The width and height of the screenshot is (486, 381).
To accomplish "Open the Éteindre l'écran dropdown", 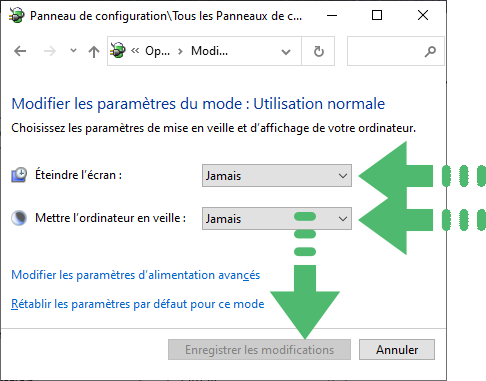I will pos(277,175).
